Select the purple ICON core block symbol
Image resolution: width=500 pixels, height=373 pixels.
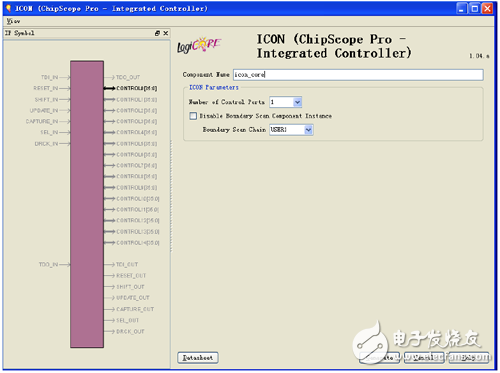[x=87, y=204]
